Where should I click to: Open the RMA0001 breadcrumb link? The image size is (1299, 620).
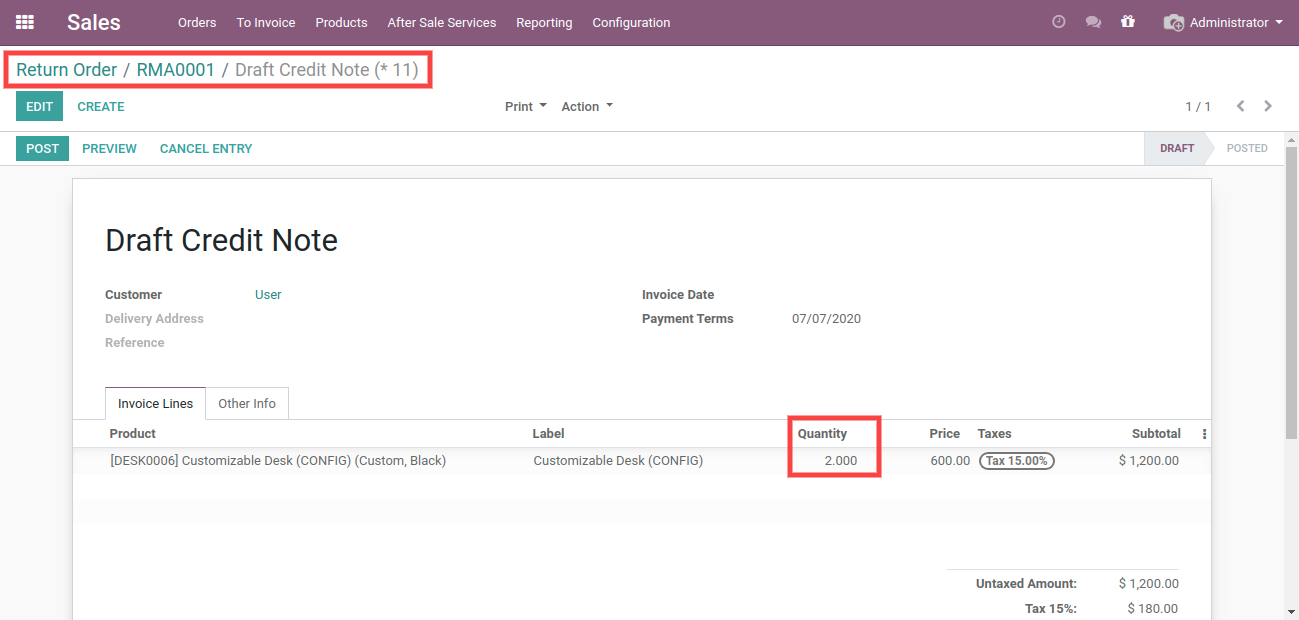coord(176,70)
